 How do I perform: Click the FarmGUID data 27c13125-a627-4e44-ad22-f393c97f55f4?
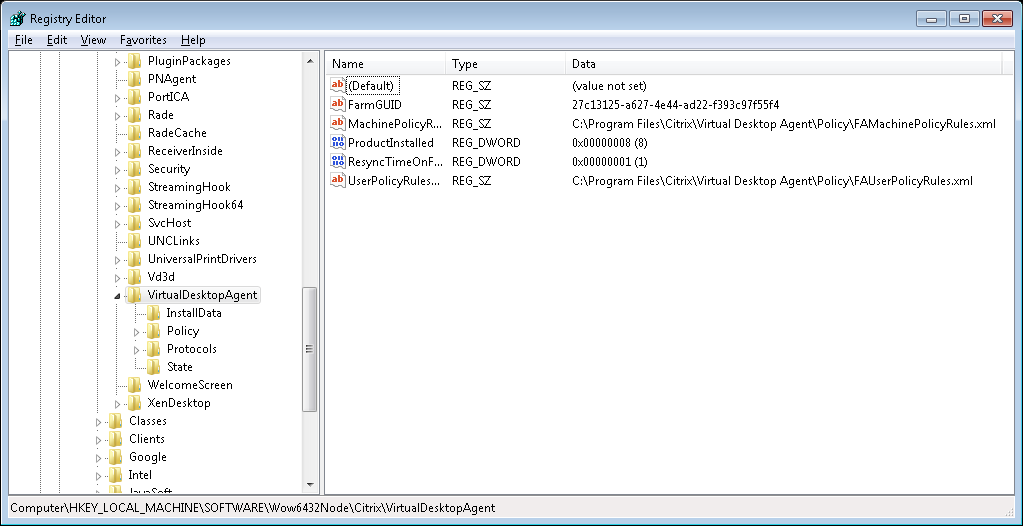[675, 104]
